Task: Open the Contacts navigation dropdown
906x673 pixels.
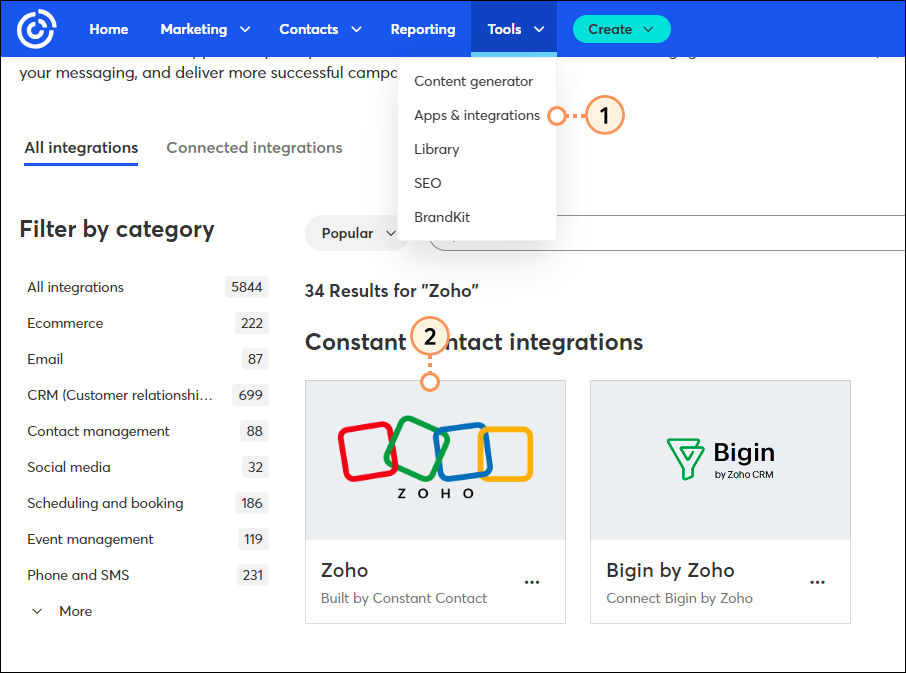Action: pyautogui.click(x=320, y=29)
